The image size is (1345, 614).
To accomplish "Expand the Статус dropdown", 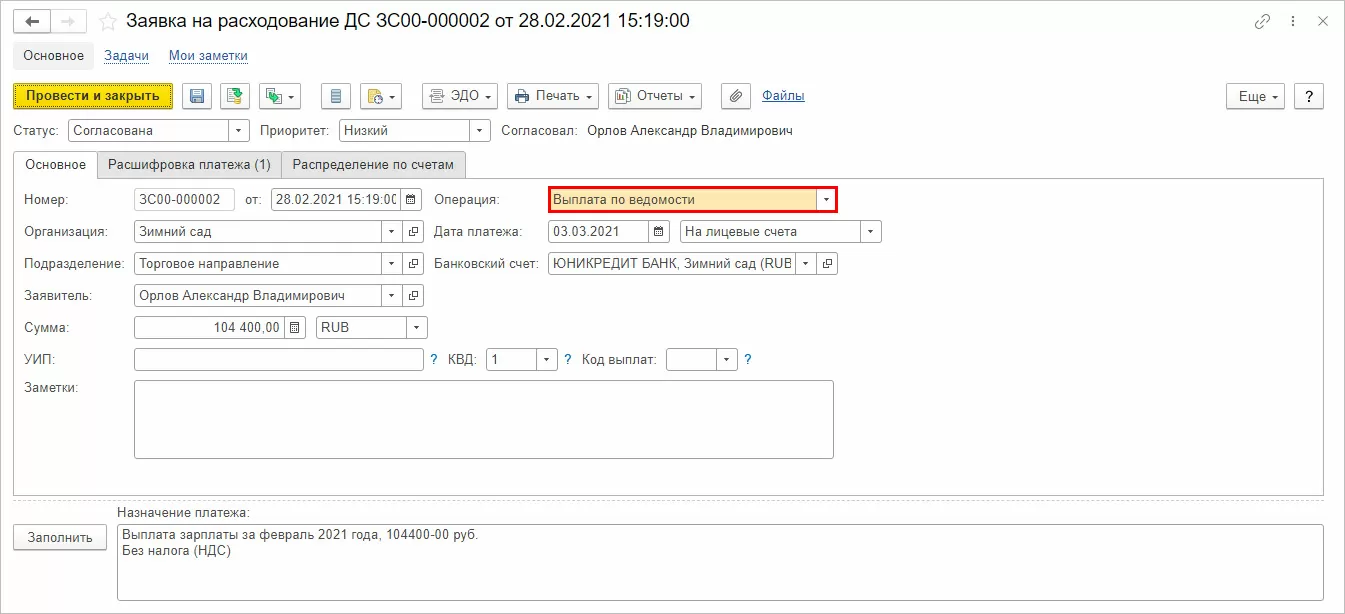I will 239,130.
